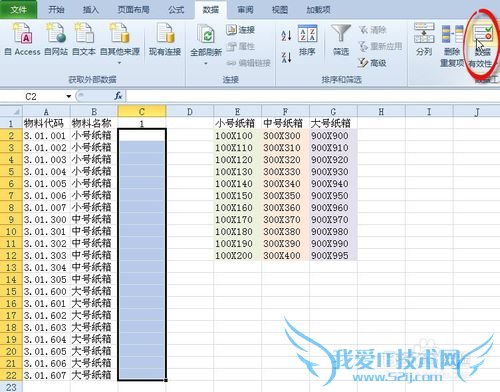Click the Select All corner button
The height and width of the screenshot is (392, 500).
coord(11,111)
